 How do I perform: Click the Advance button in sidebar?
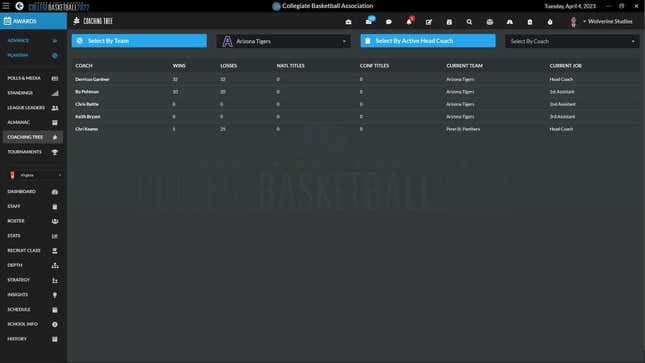click(32, 41)
